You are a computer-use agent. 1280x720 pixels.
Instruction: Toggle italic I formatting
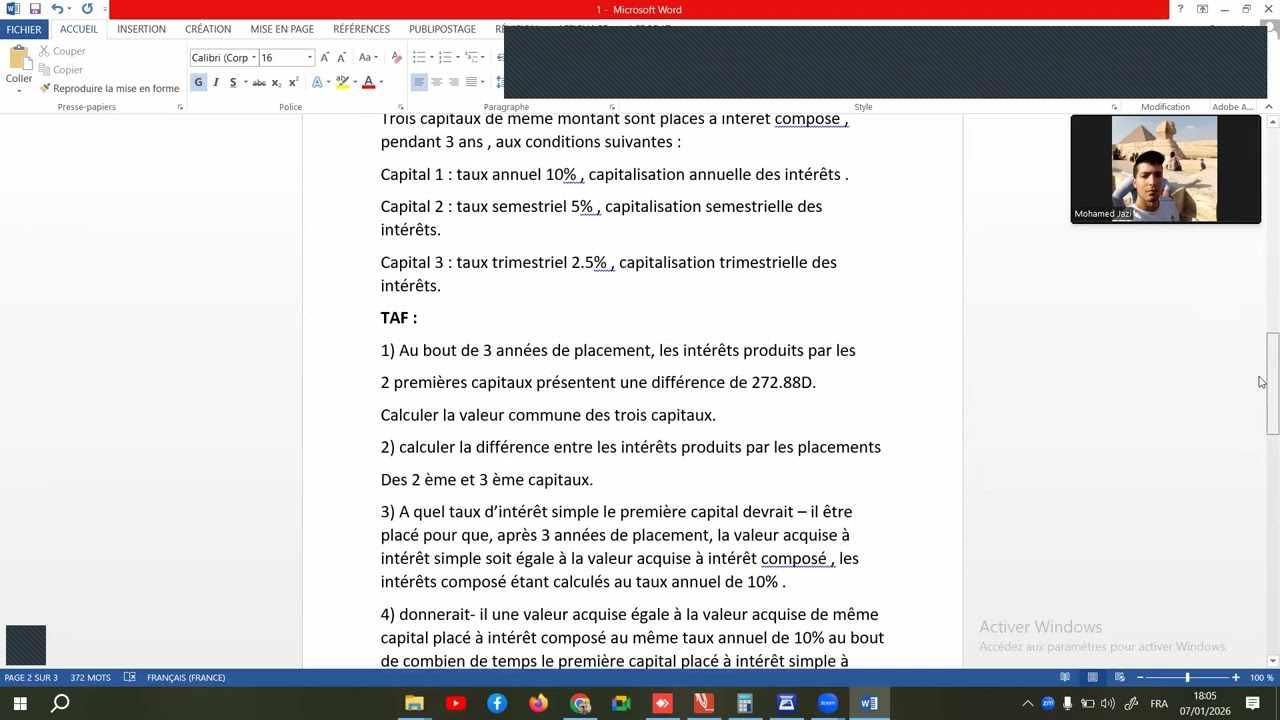click(216, 82)
